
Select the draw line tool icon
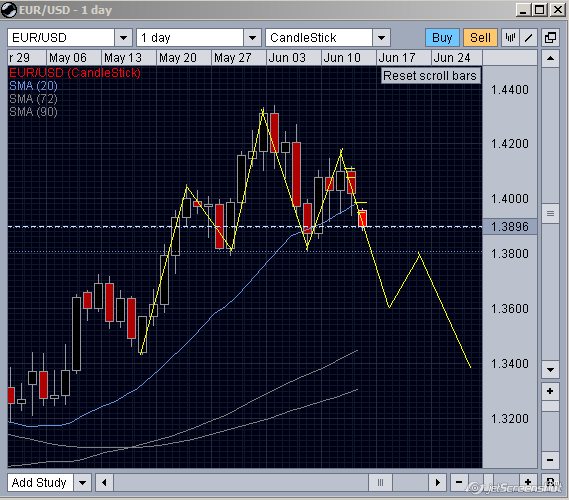(x=528, y=37)
